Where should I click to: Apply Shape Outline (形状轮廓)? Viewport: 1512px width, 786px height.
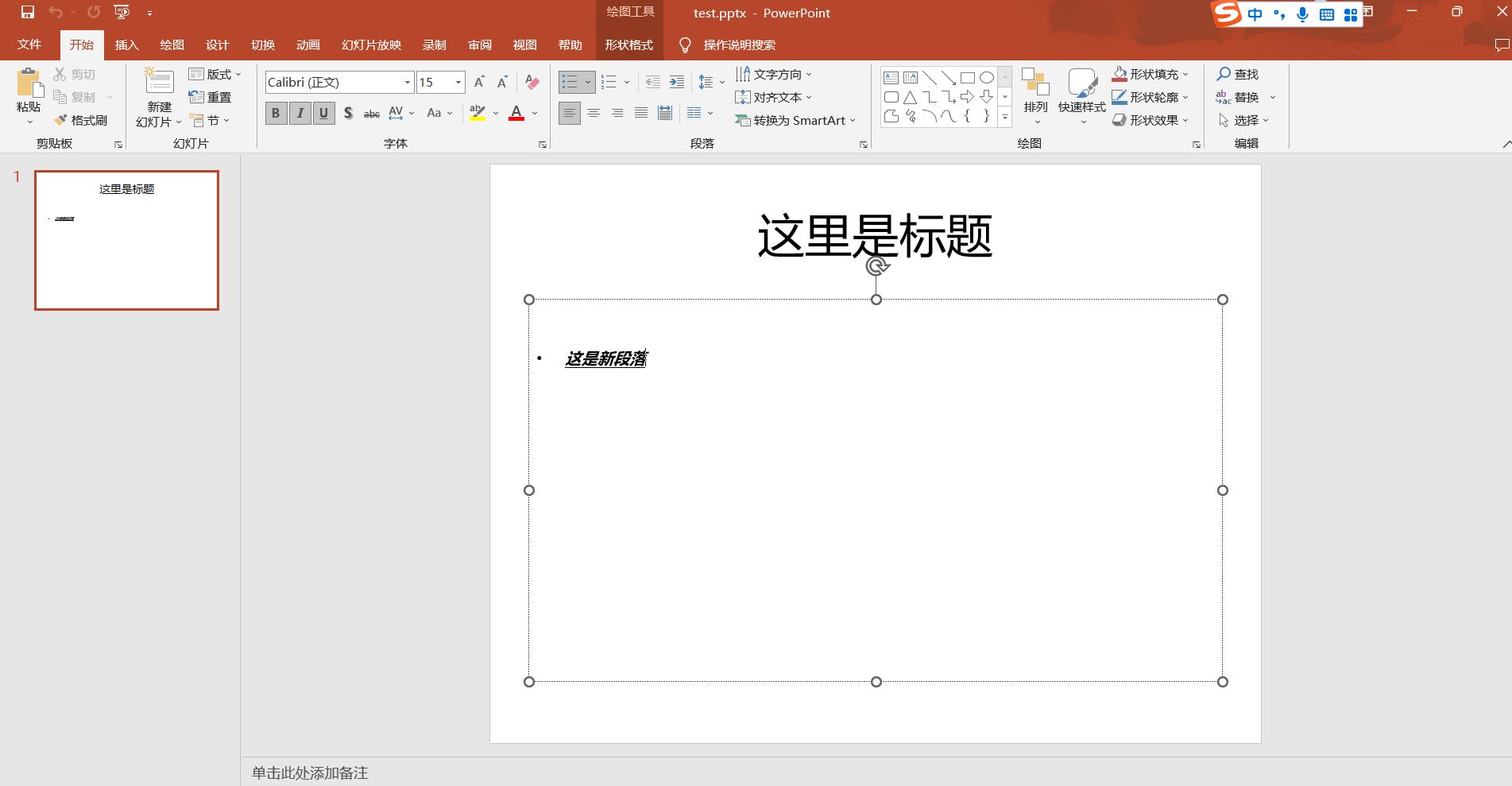(x=1148, y=97)
